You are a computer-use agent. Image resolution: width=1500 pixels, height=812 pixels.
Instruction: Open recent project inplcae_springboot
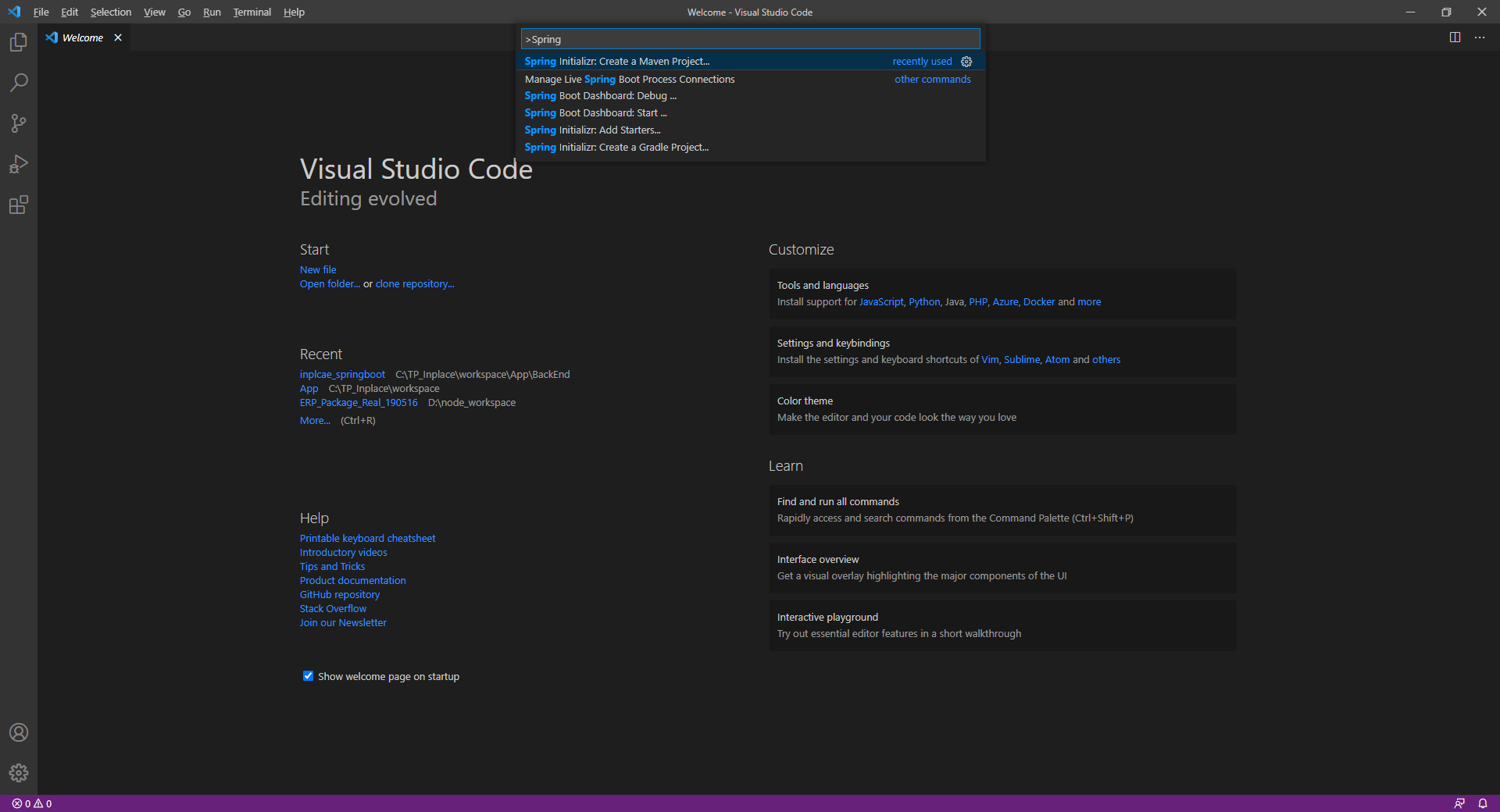coord(342,375)
